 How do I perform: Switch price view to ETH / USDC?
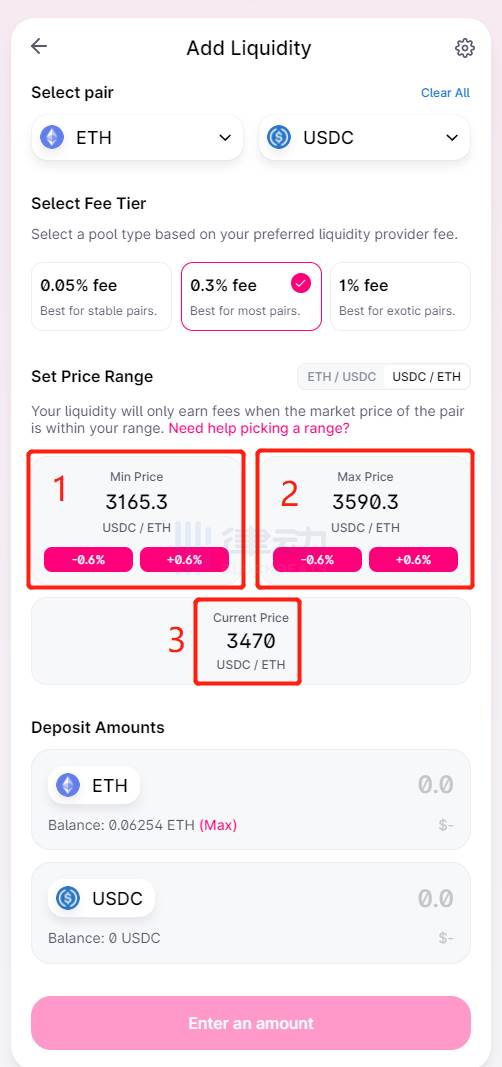pyautogui.click(x=341, y=376)
